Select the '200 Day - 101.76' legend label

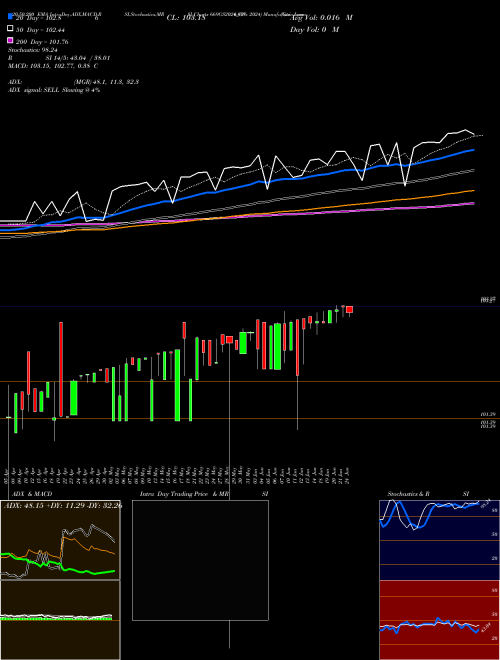42,42
